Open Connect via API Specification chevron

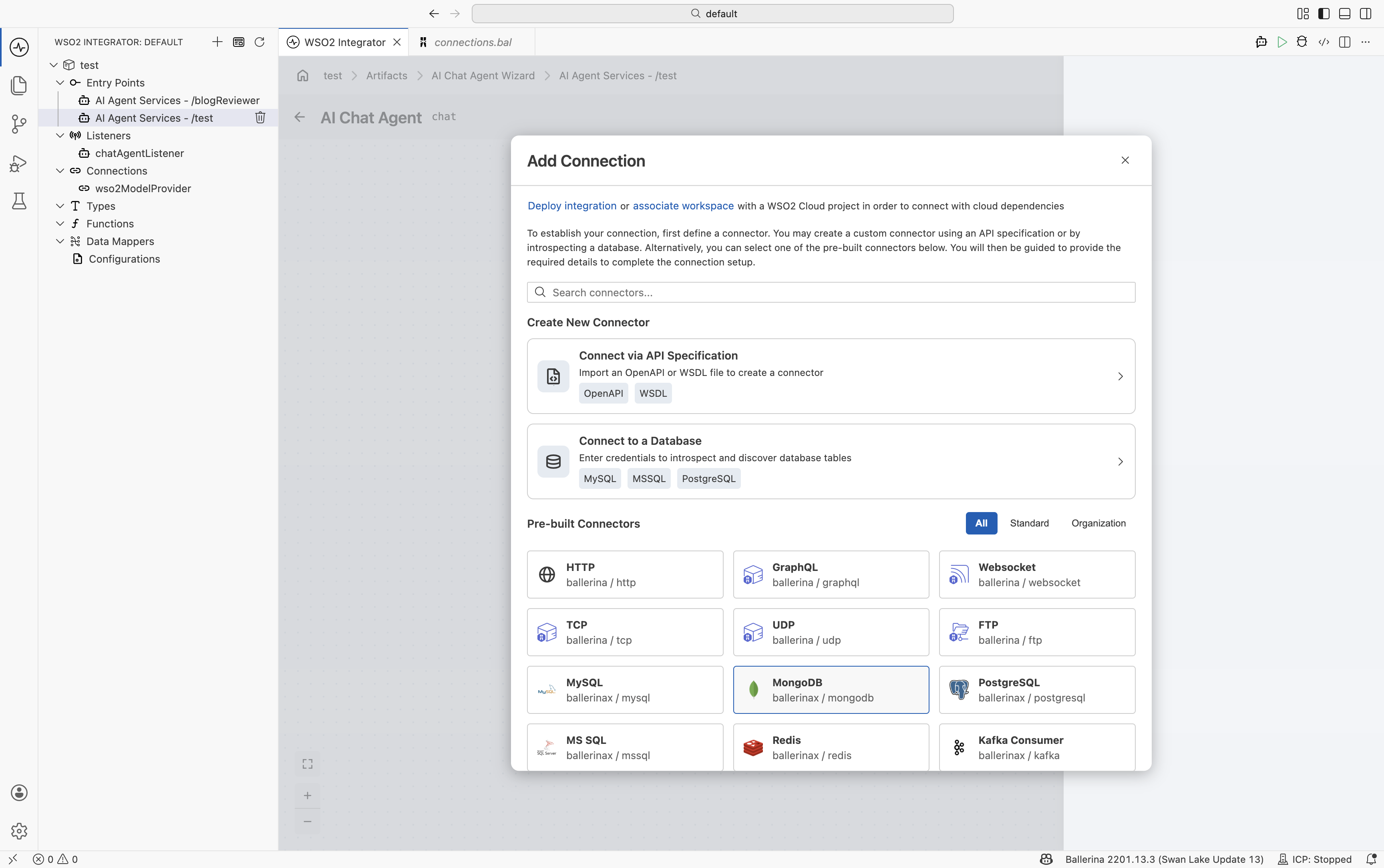[x=1120, y=377]
